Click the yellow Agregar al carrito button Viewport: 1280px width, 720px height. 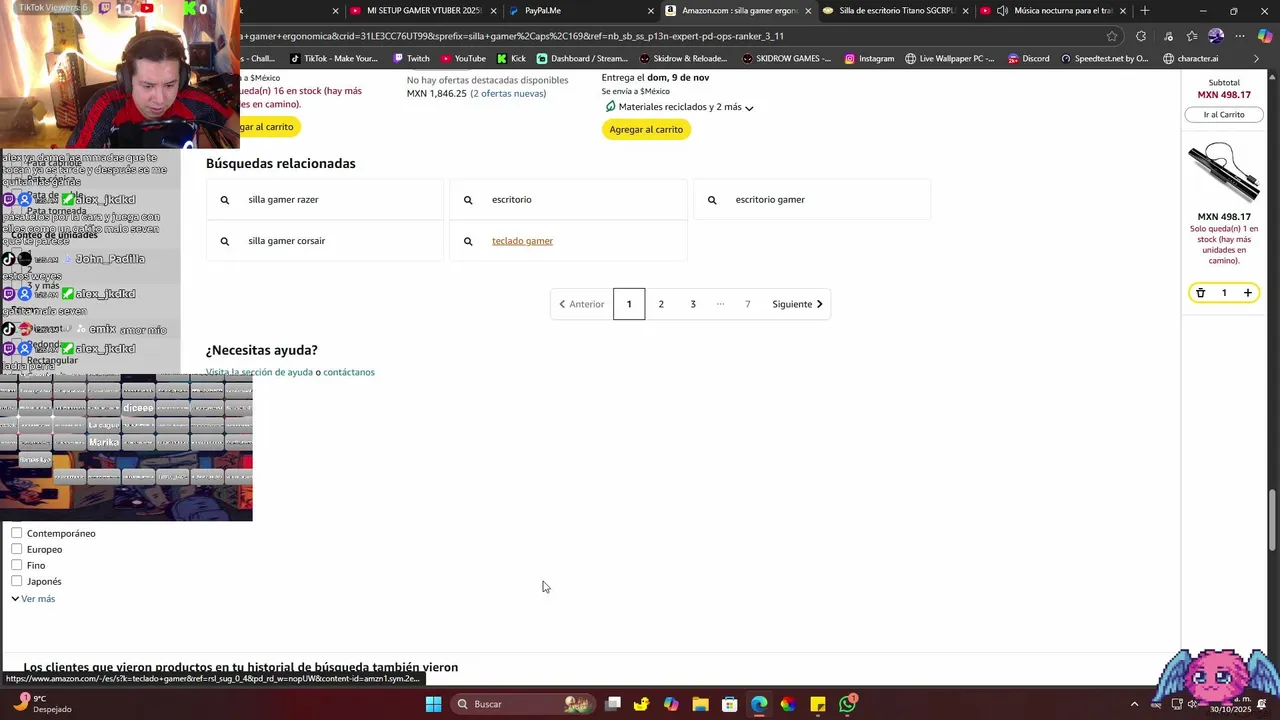tap(646, 129)
